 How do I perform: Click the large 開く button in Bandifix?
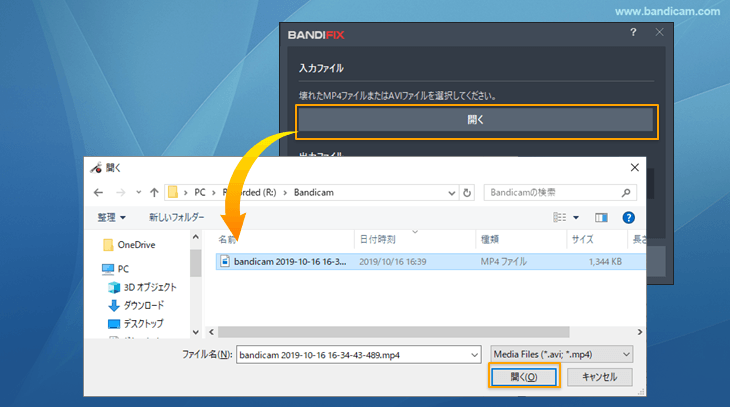point(476,120)
